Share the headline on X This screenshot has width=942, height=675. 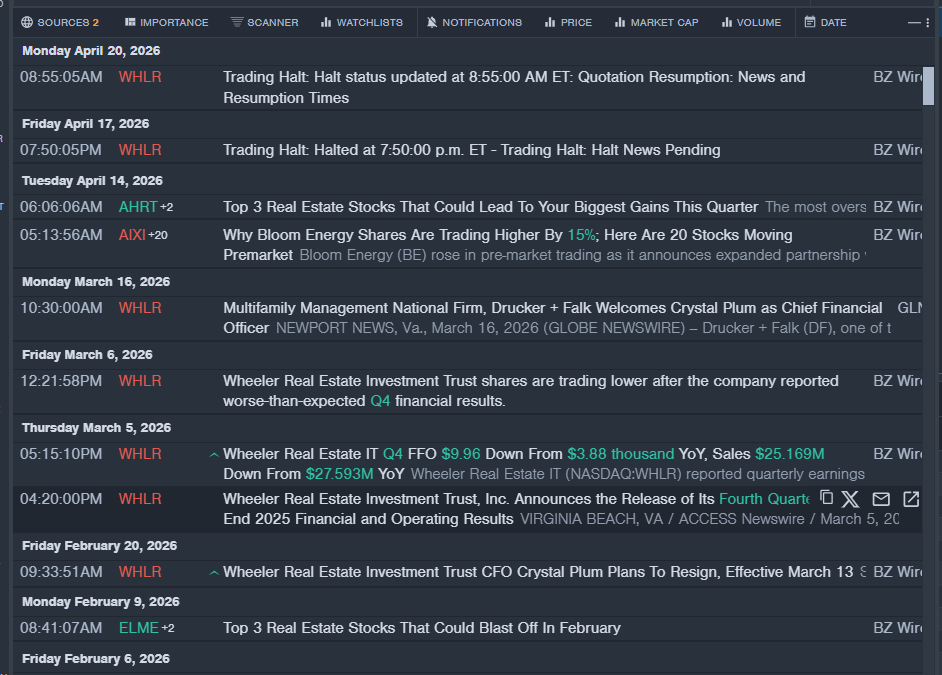tap(851, 498)
